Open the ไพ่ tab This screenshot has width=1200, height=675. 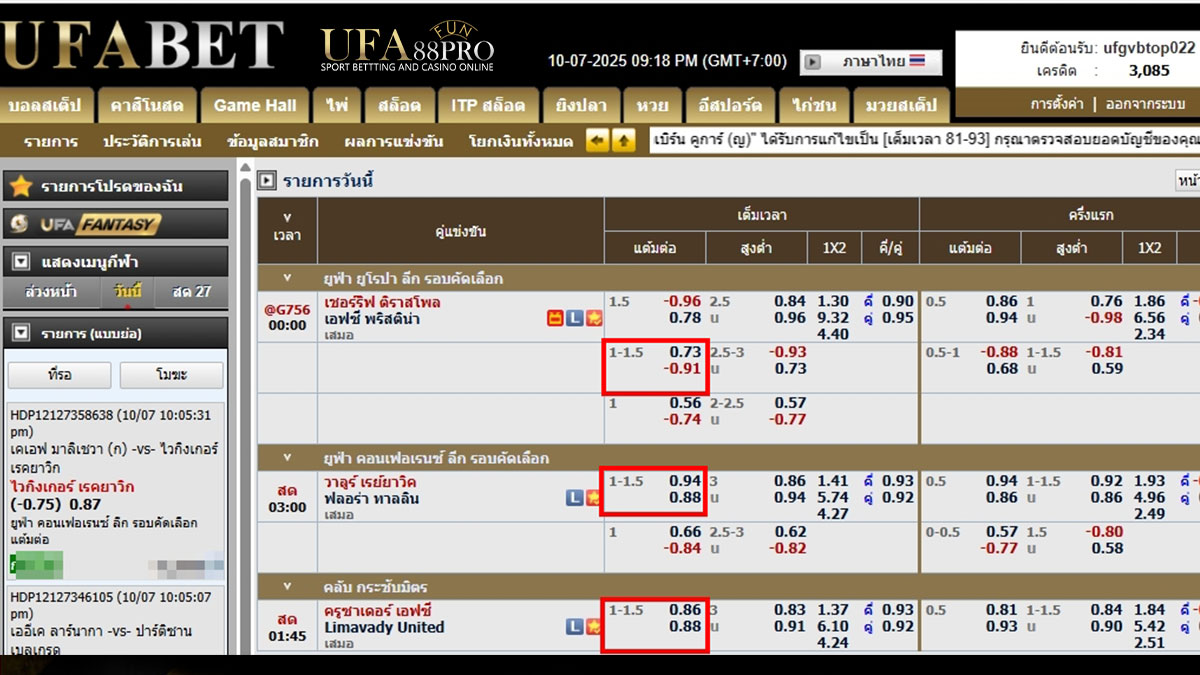coord(337,105)
